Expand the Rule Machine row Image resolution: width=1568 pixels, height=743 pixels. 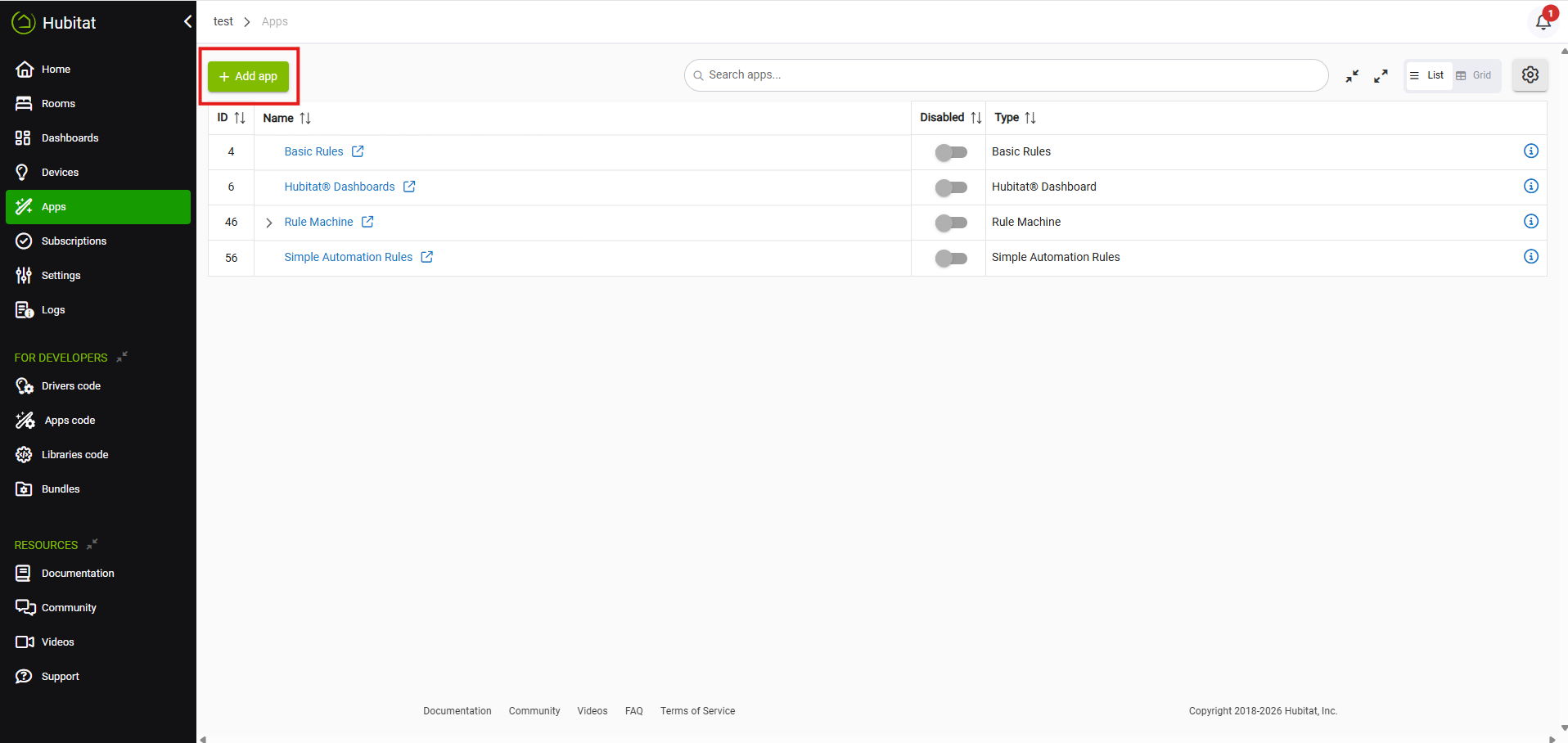click(268, 223)
